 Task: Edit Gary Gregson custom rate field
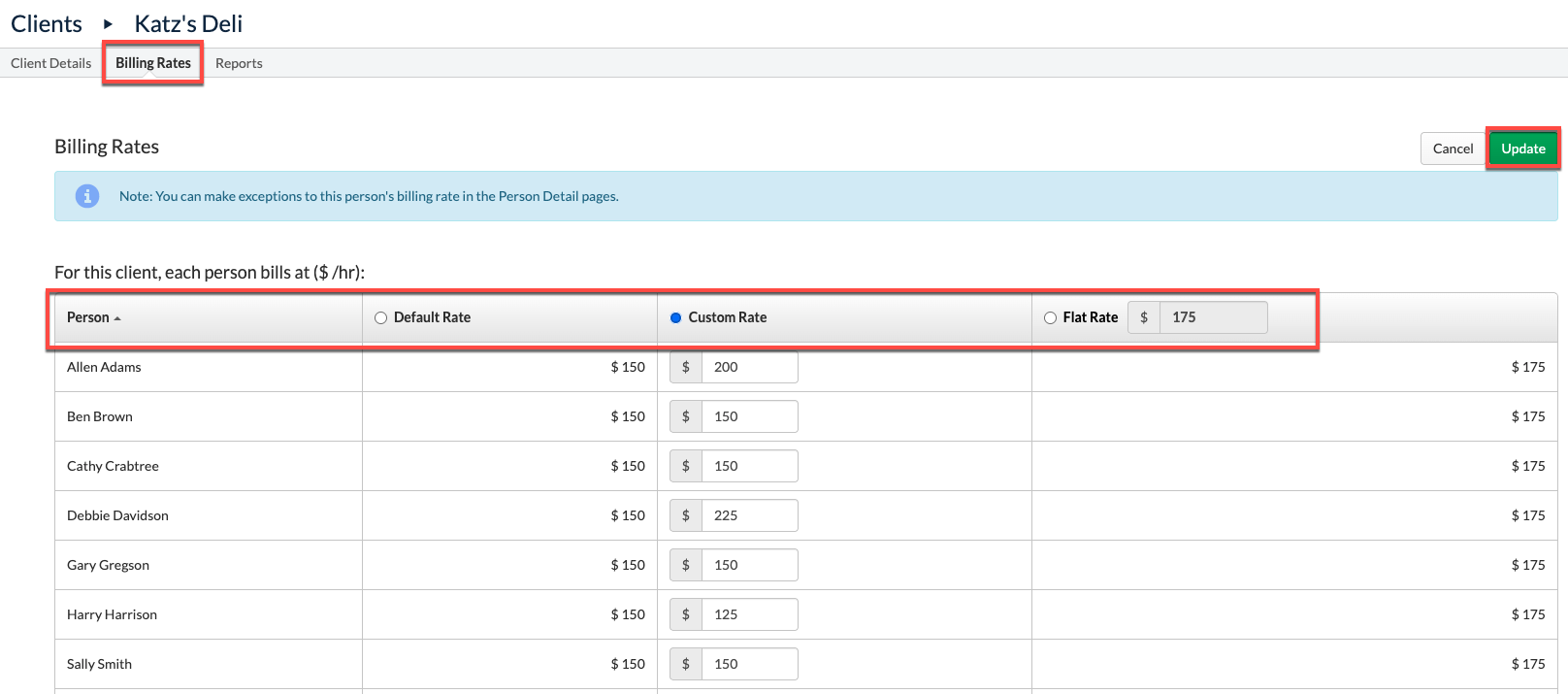pyautogui.click(x=749, y=565)
